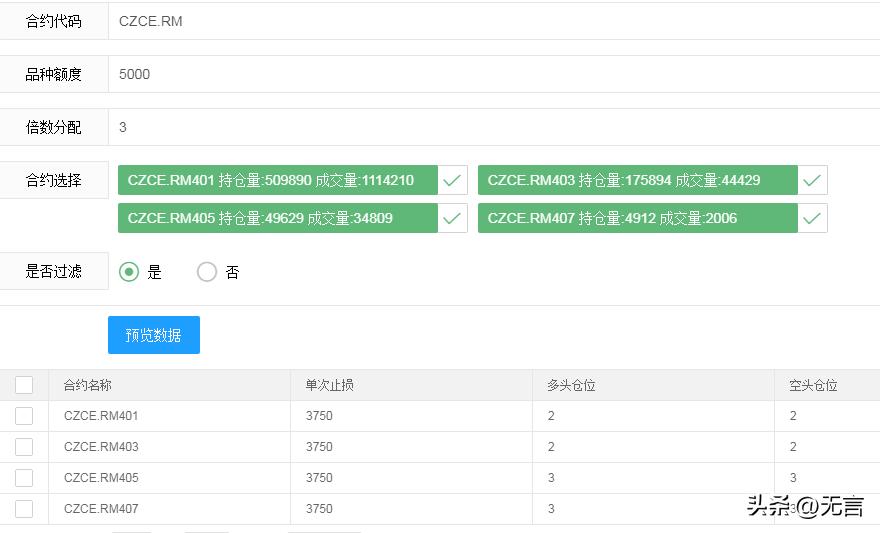Click the 合约代码 input field
880x533 pixels.
pyautogui.click(x=490, y=21)
